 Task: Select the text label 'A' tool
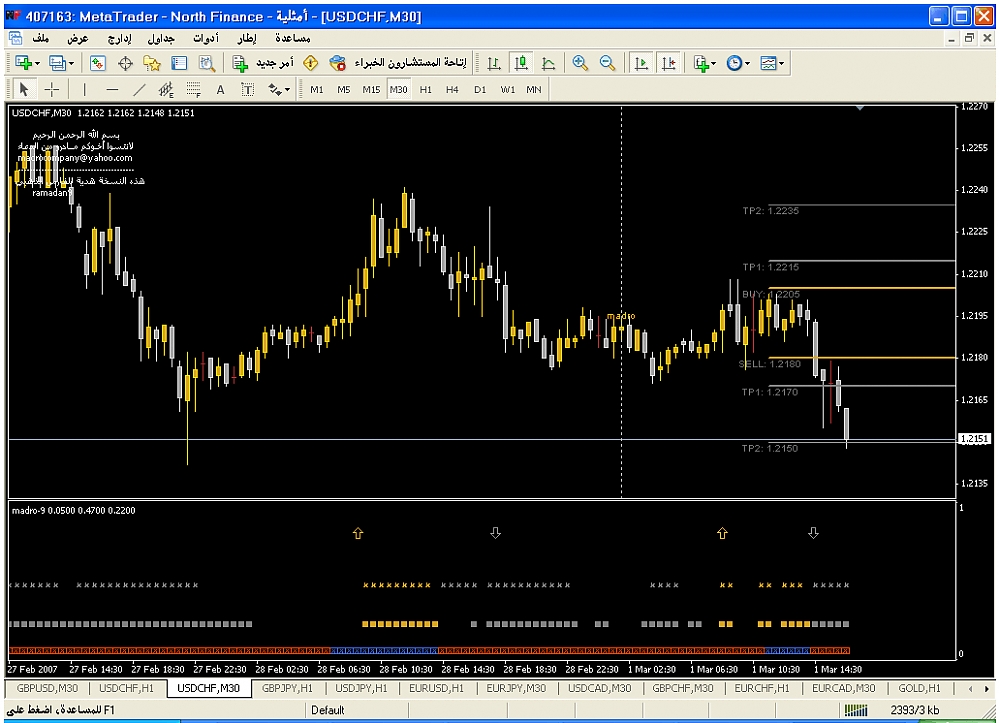point(220,90)
